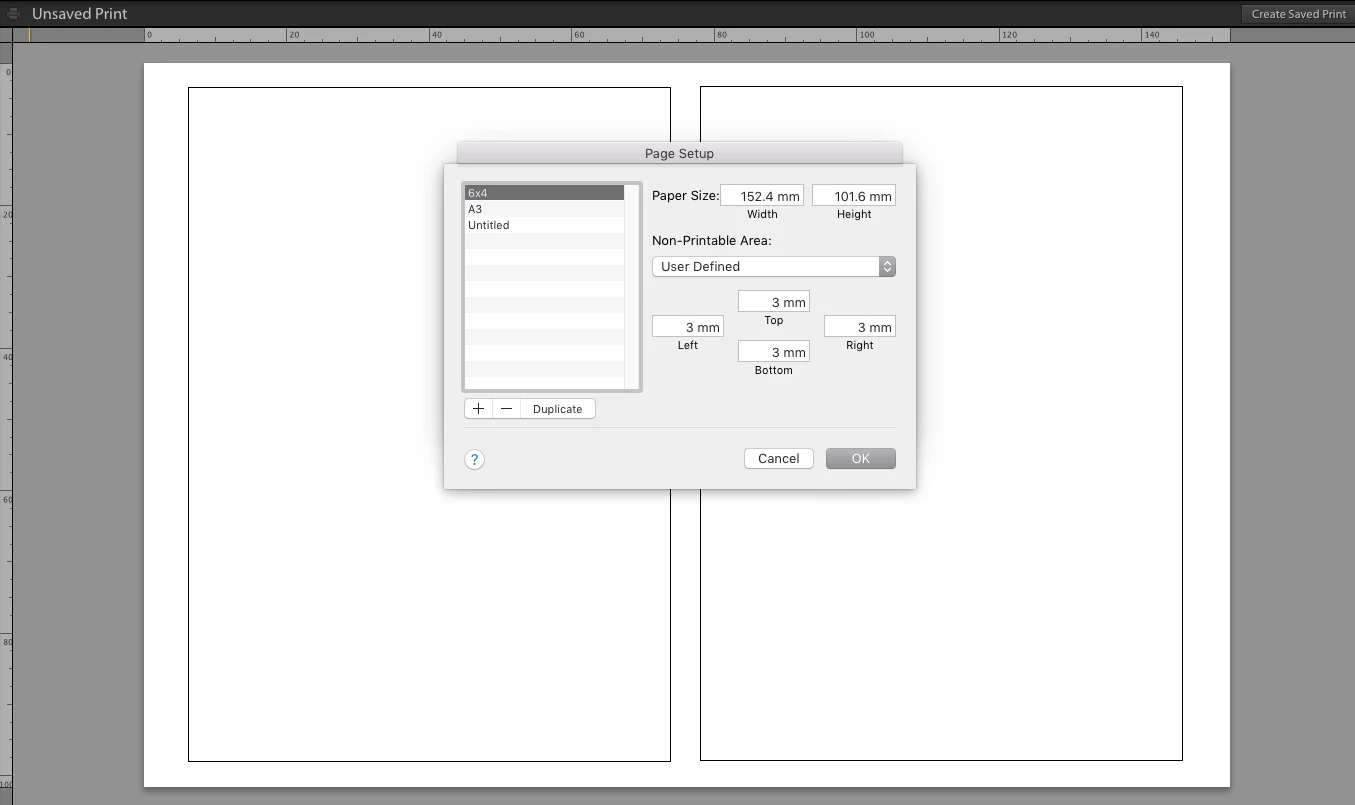Click the Page Setup dialog title
The image size is (1355, 805).
[680, 153]
